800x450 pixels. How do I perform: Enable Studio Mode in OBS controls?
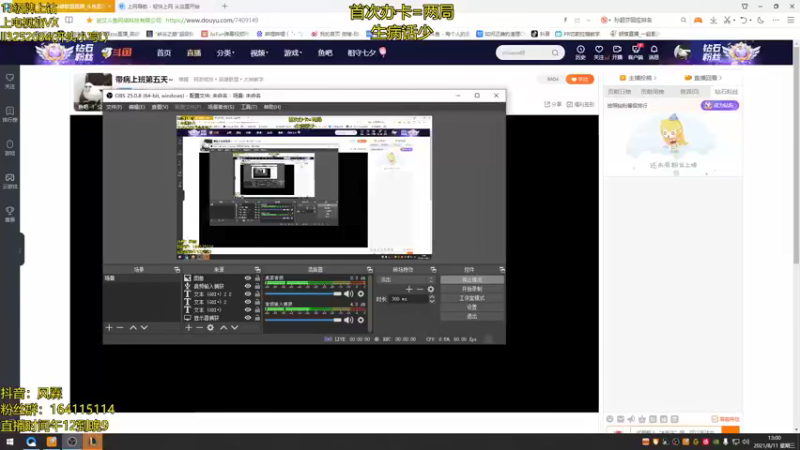coord(472,298)
